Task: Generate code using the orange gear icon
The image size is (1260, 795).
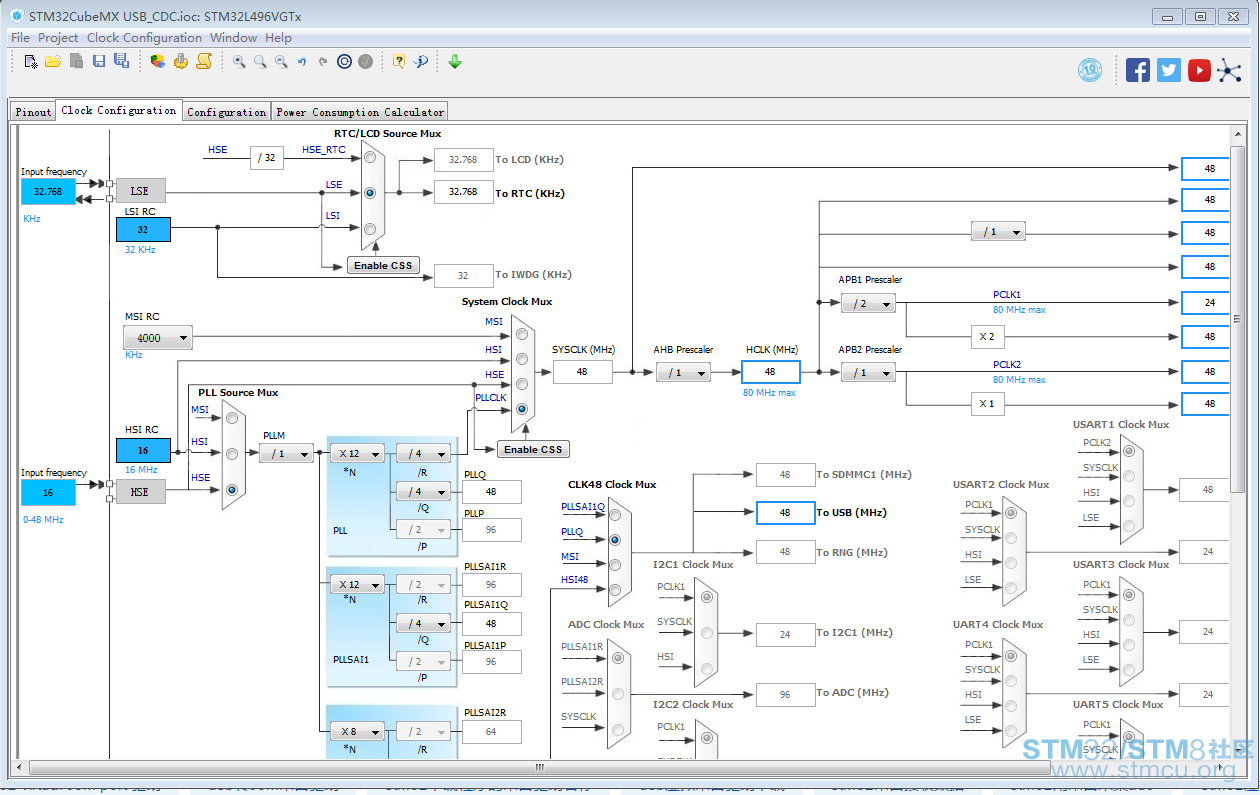Action: click(x=181, y=61)
